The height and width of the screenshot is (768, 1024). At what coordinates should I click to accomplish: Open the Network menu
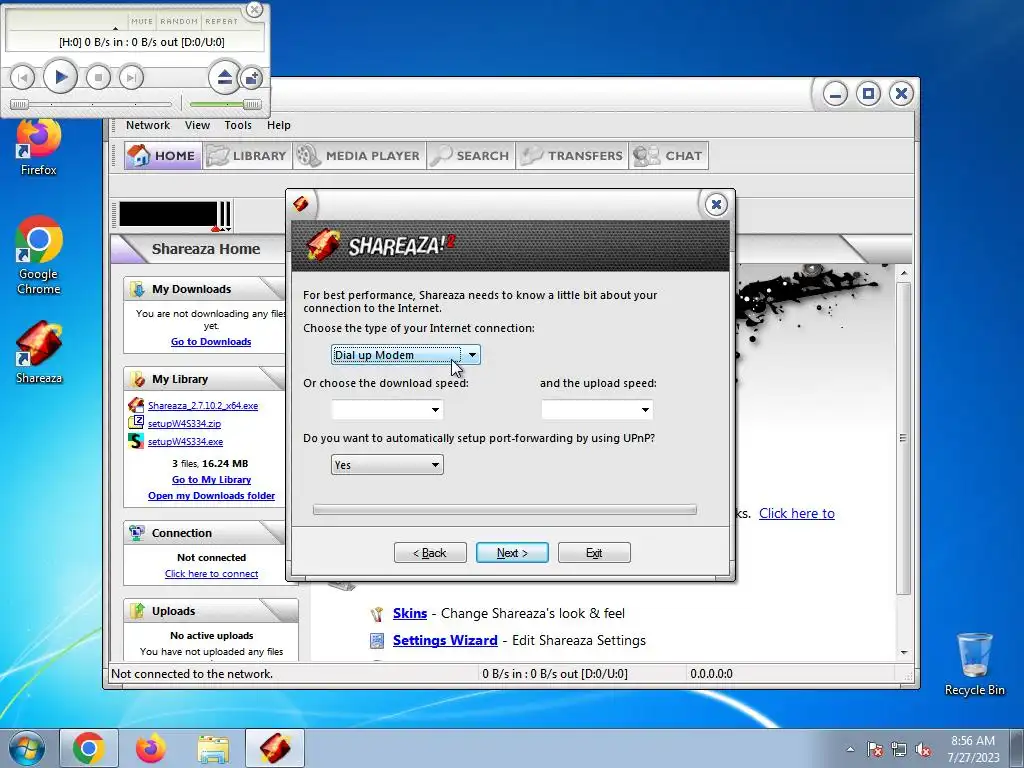click(148, 125)
